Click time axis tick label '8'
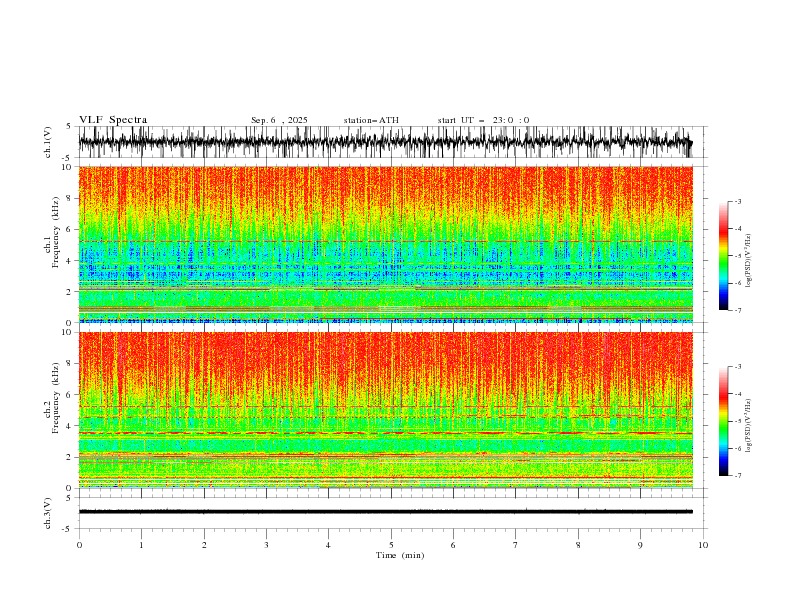The width and height of the screenshot is (792, 612). [x=578, y=545]
